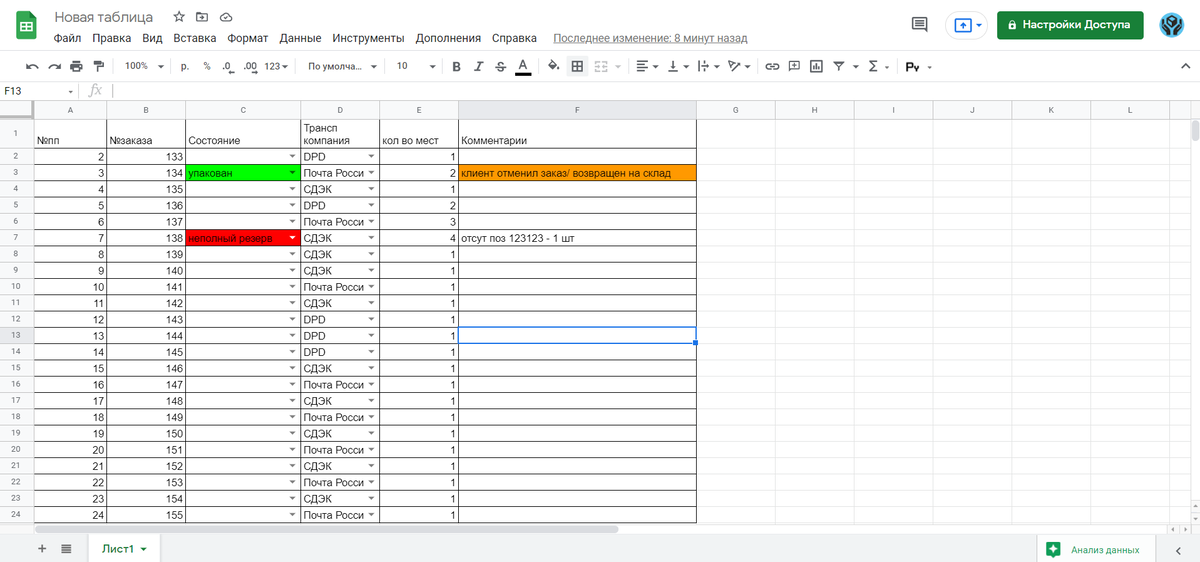The image size is (1200, 562).
Task: Click the input tools Ру icon
Action: pos(913,67)
